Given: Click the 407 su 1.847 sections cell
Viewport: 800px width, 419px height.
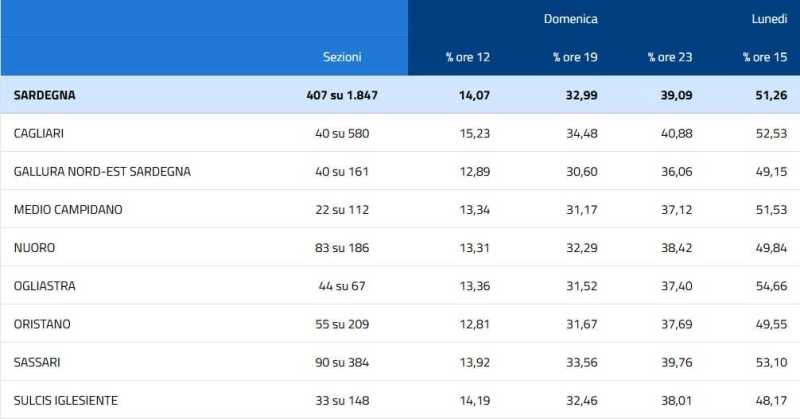Looking at the screenshot, I should click(x=342, y=95).
